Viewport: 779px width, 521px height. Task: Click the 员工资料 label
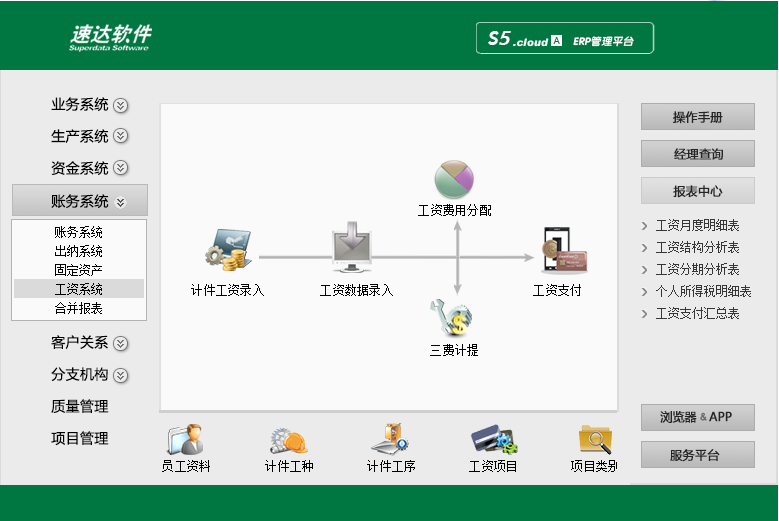[186, 466]
